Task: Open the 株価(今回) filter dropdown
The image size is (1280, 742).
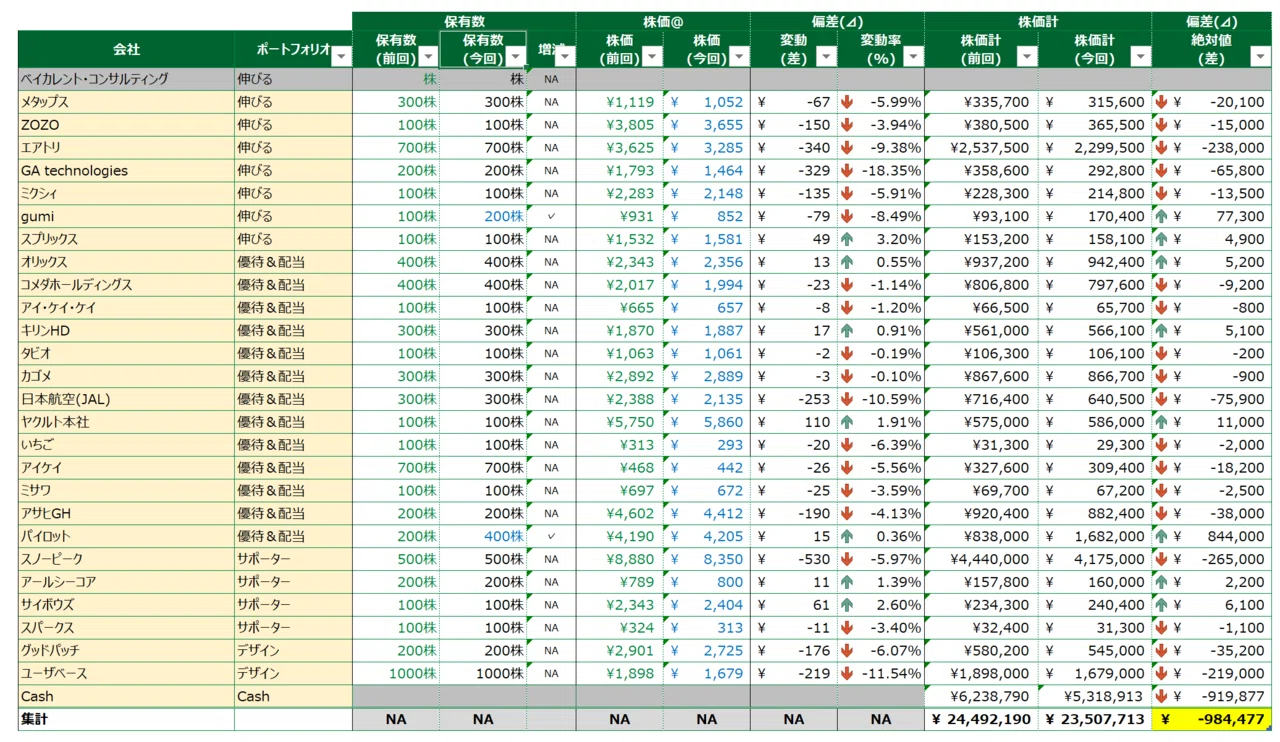Action: click(x=739, y=57)
